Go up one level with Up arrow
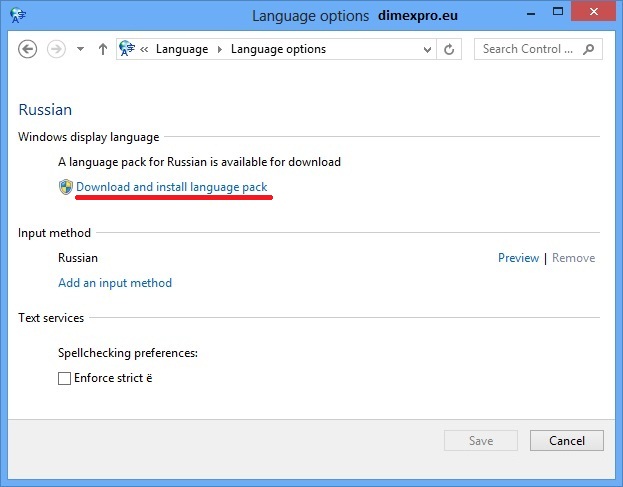The width and height of the screenshot is (623, 487). (103, 49)
